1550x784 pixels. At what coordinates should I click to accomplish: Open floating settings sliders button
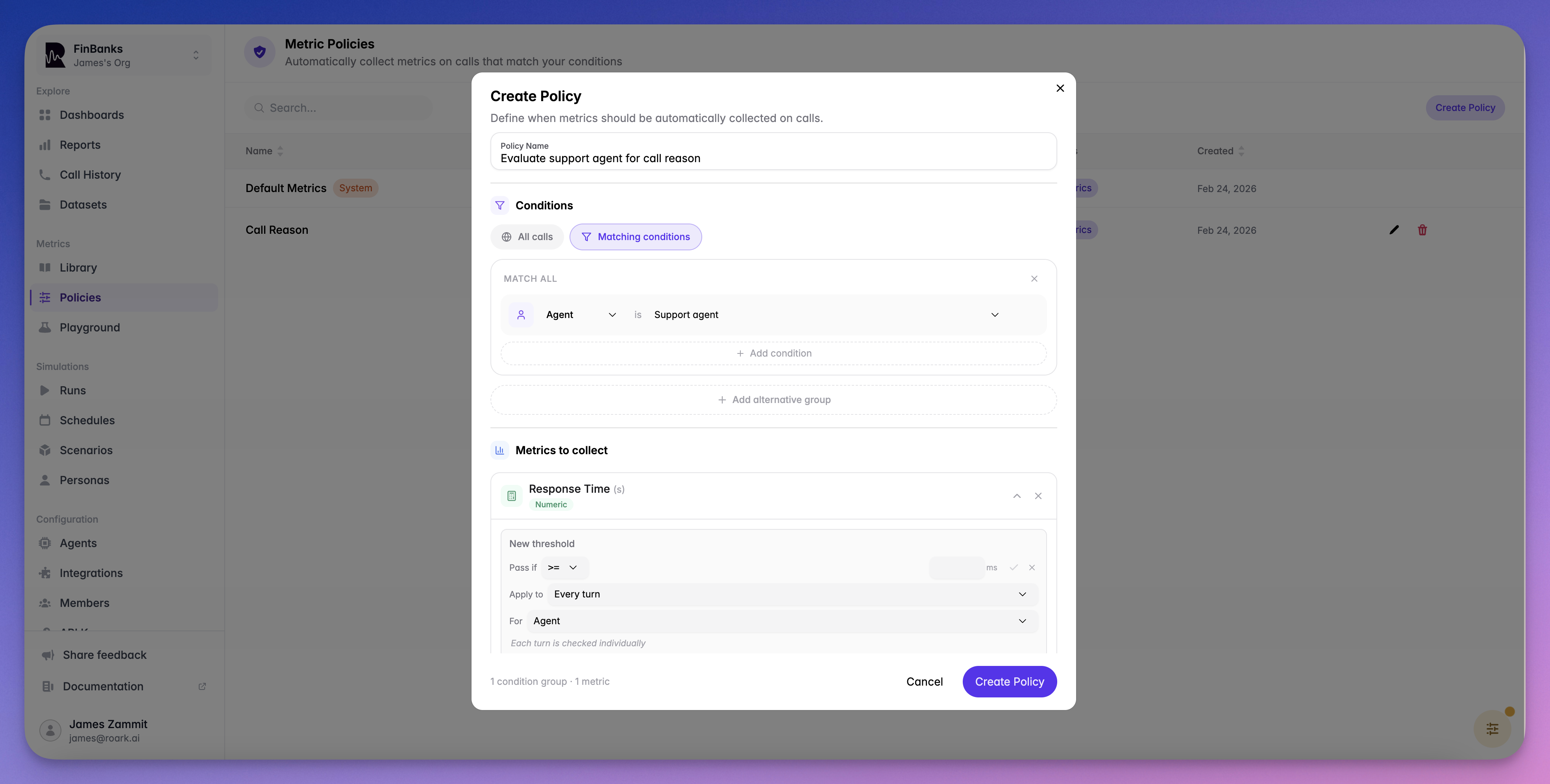(1492, 729)
